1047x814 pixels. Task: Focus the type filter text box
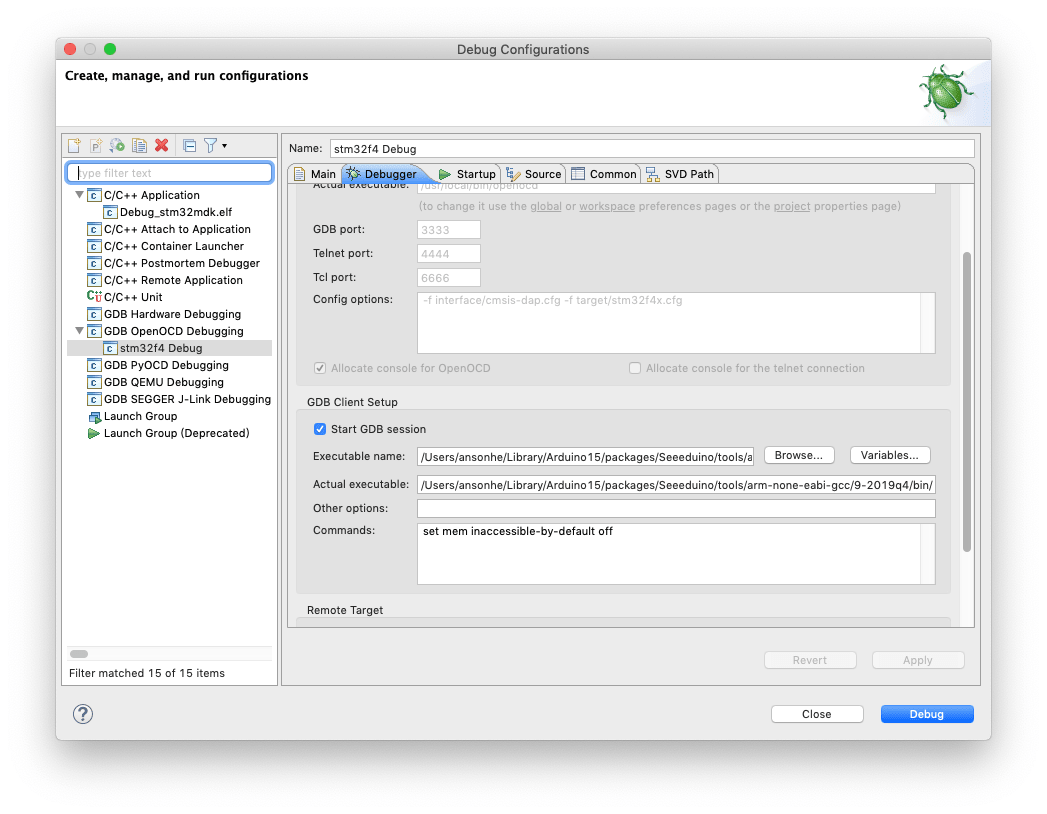click(170, 173)
